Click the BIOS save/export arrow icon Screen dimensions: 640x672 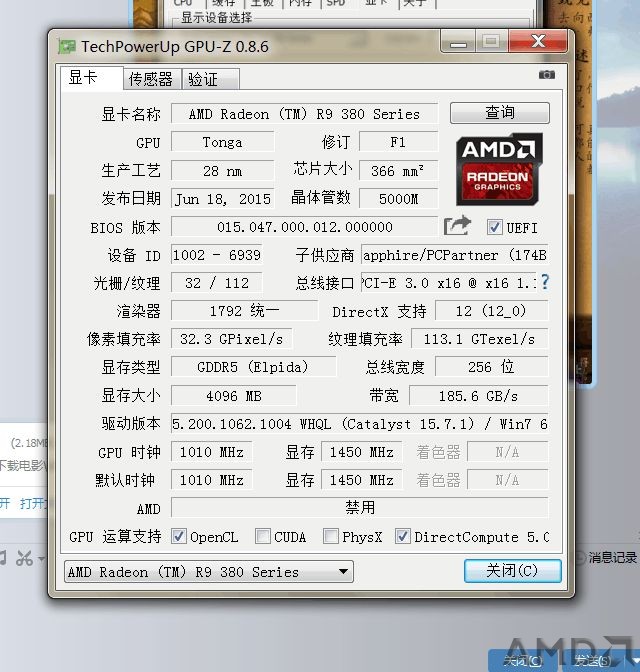pos(457,226)
